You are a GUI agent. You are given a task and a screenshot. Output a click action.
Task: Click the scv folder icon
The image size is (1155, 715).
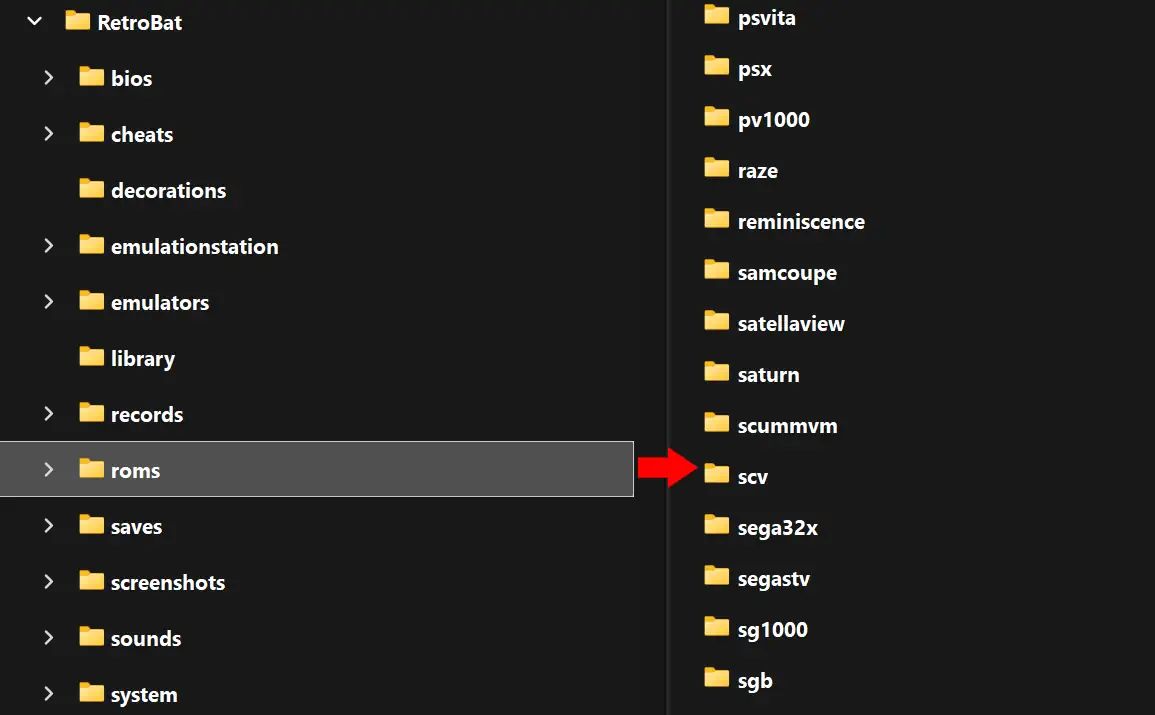pos(716,473)
